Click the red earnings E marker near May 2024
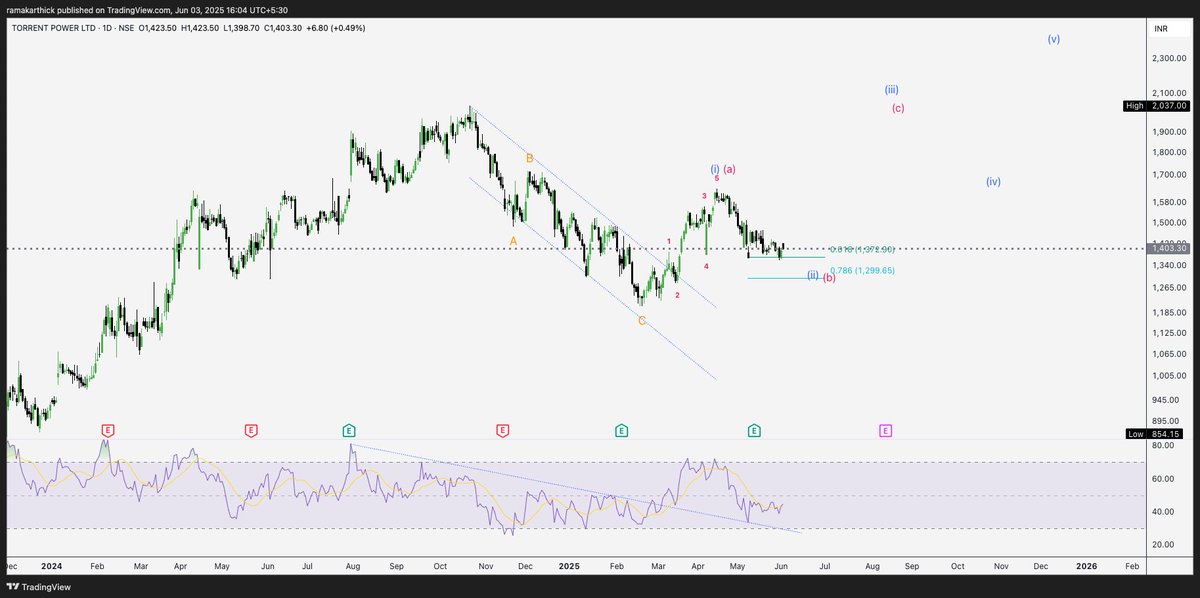 point(251,430)
